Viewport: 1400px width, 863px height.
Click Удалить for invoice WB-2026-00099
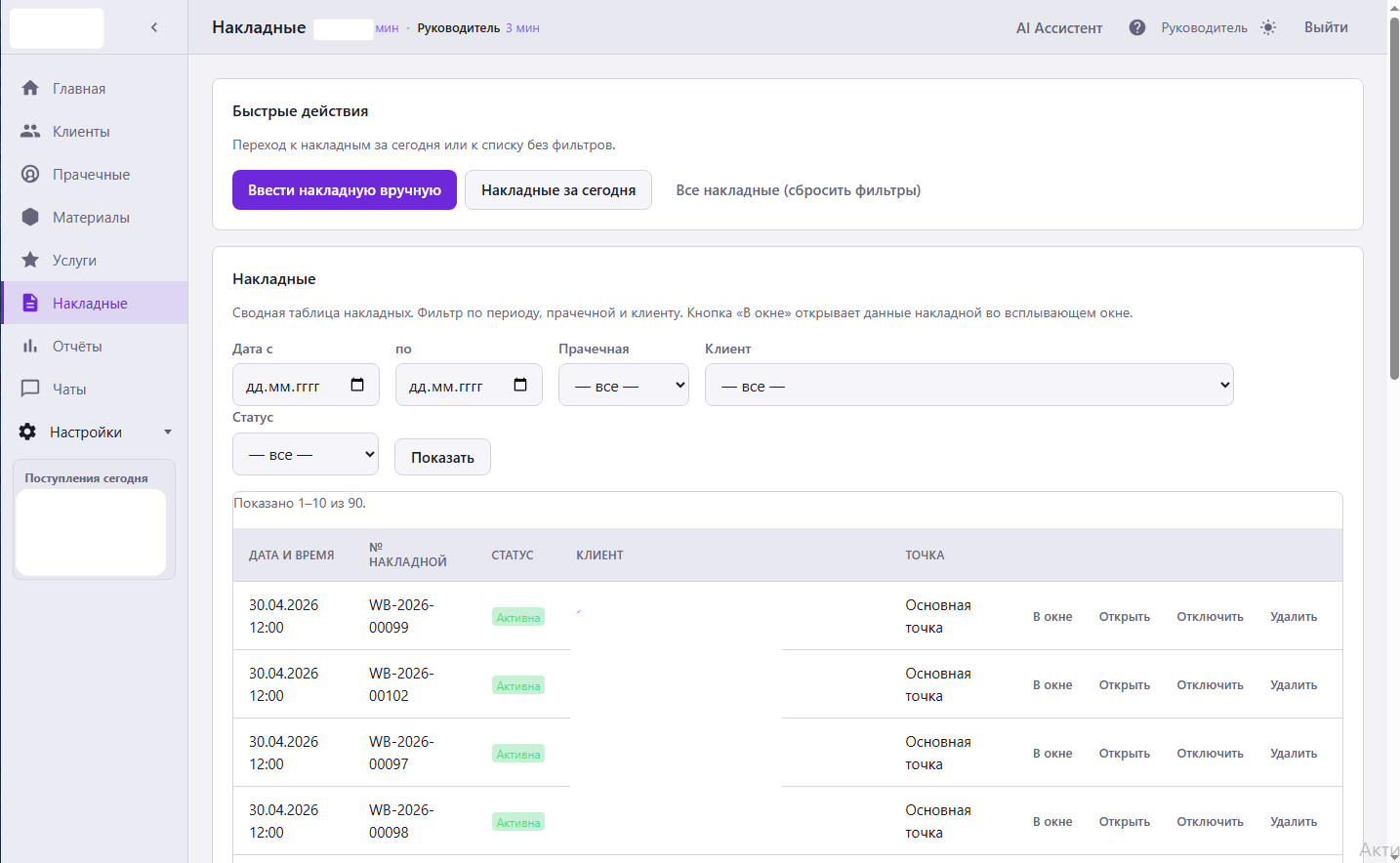click(1294, 616)
